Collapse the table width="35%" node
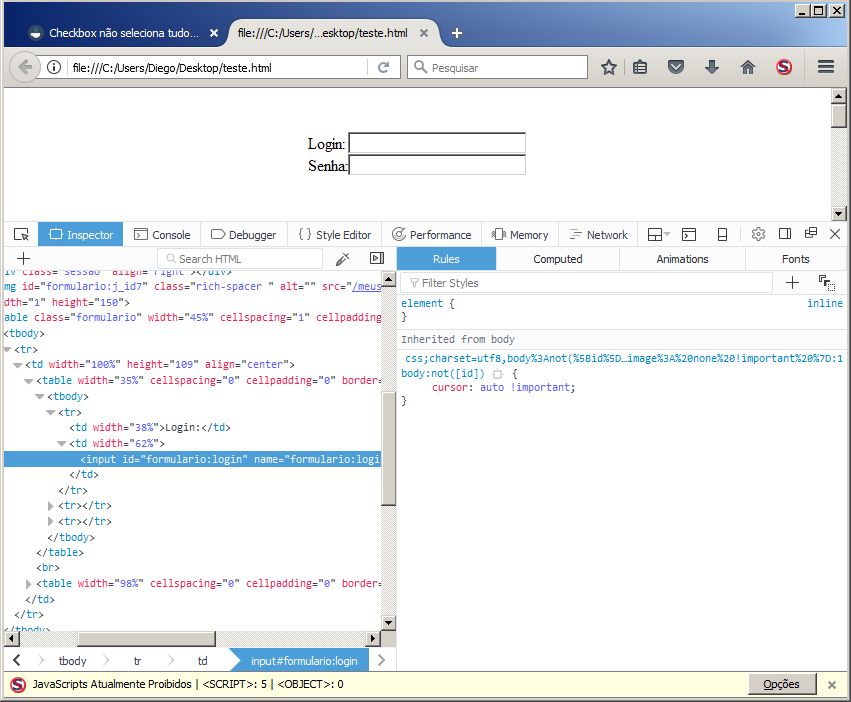This screenshot has width=851, height=702. tap(29, 381)
